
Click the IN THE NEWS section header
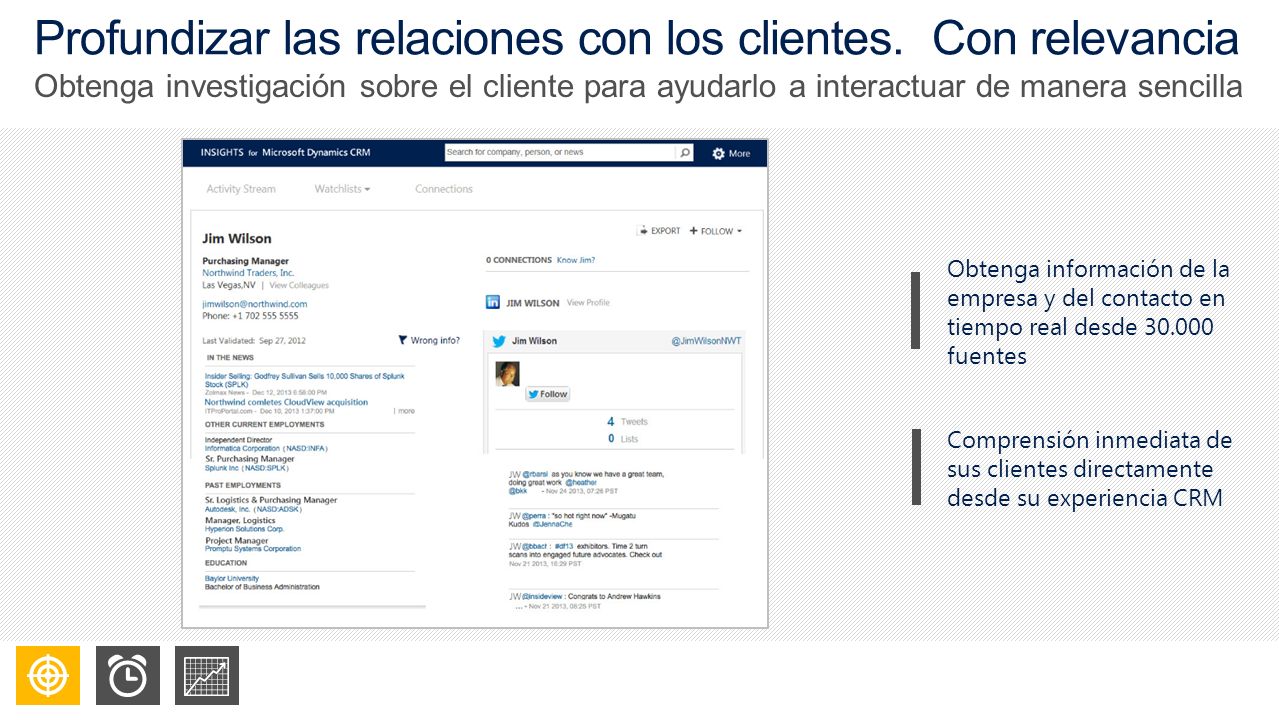point(230,357)
